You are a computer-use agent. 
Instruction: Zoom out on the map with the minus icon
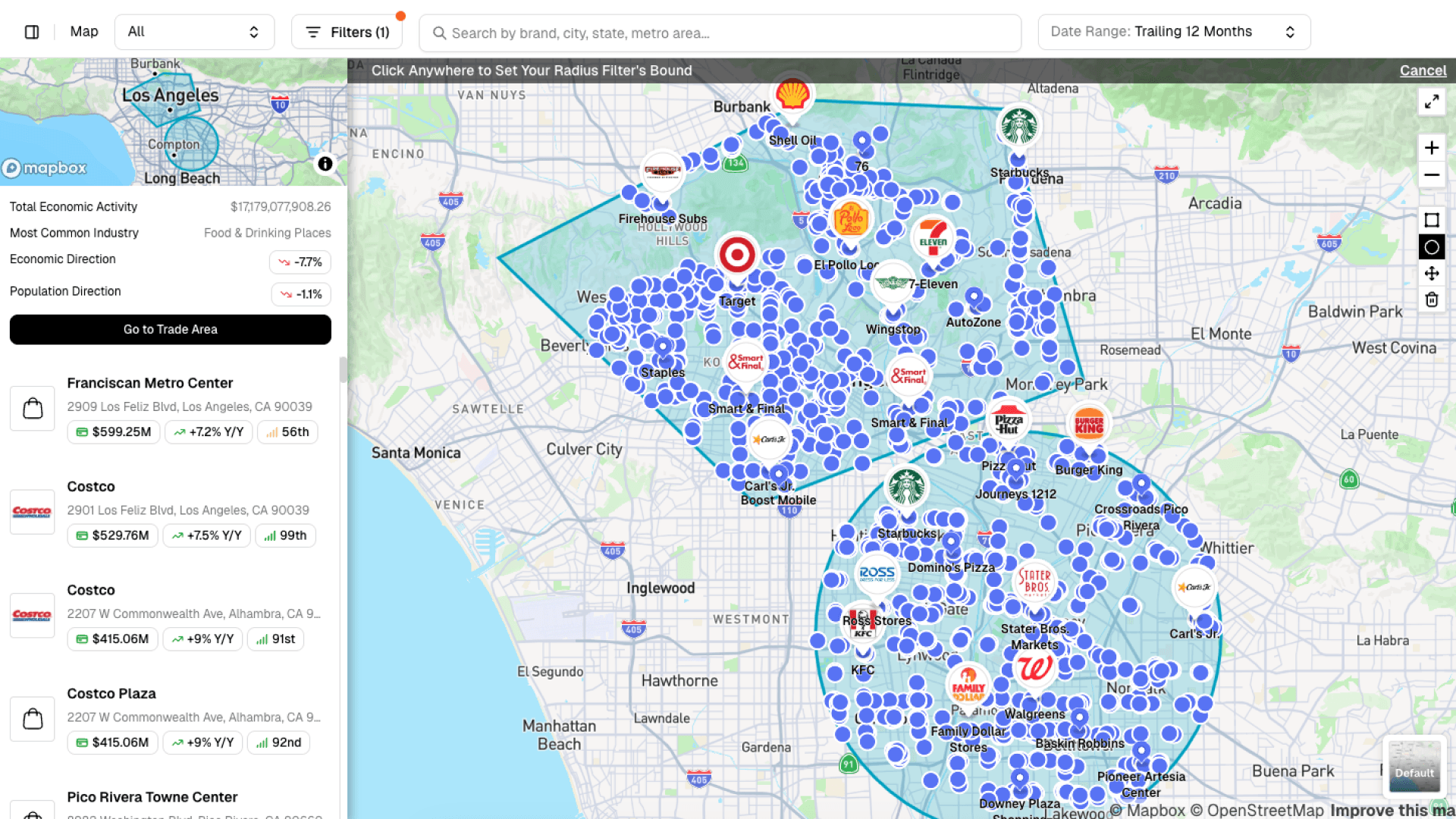point(1432,175)
